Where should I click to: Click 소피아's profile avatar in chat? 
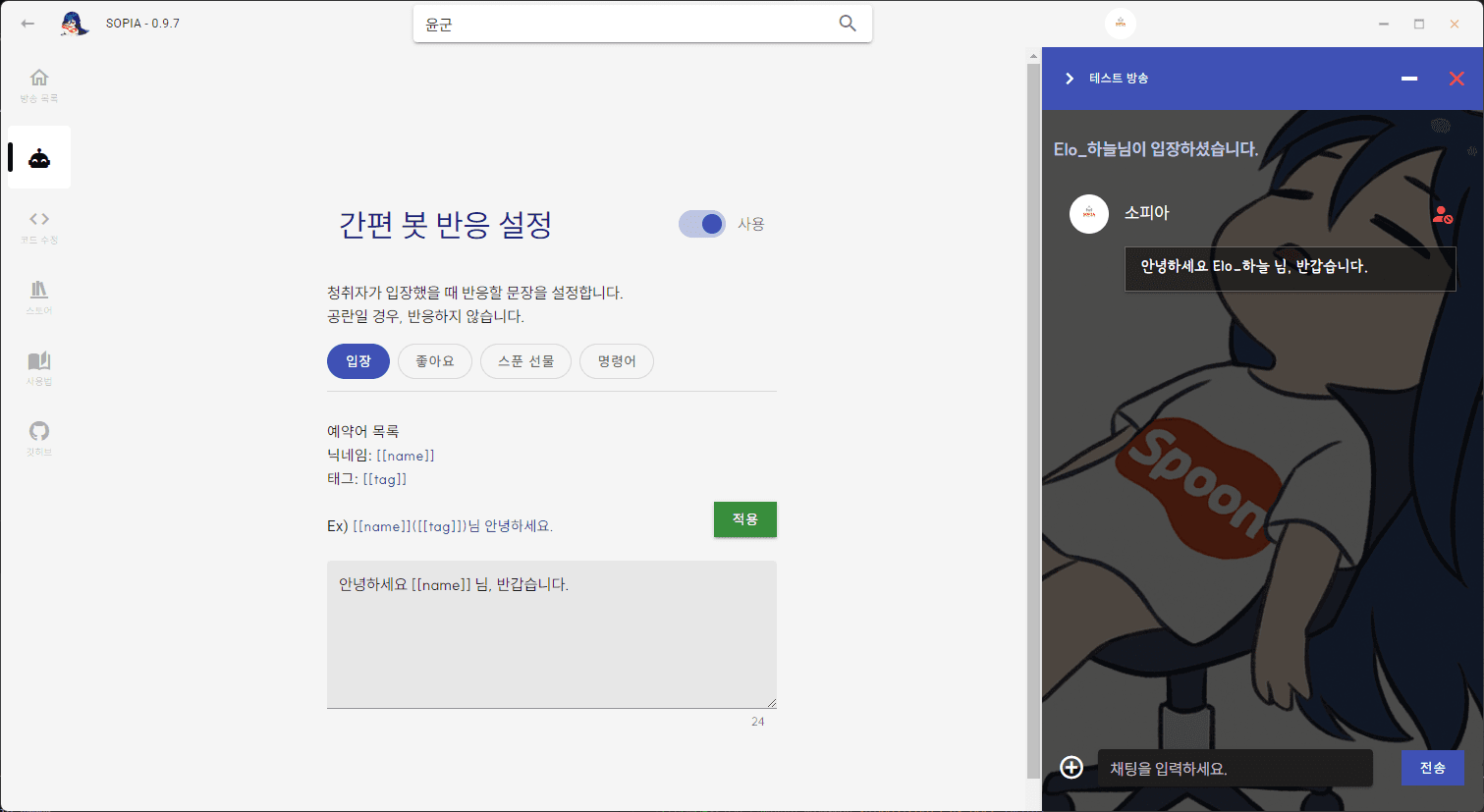pos(1089,214)
